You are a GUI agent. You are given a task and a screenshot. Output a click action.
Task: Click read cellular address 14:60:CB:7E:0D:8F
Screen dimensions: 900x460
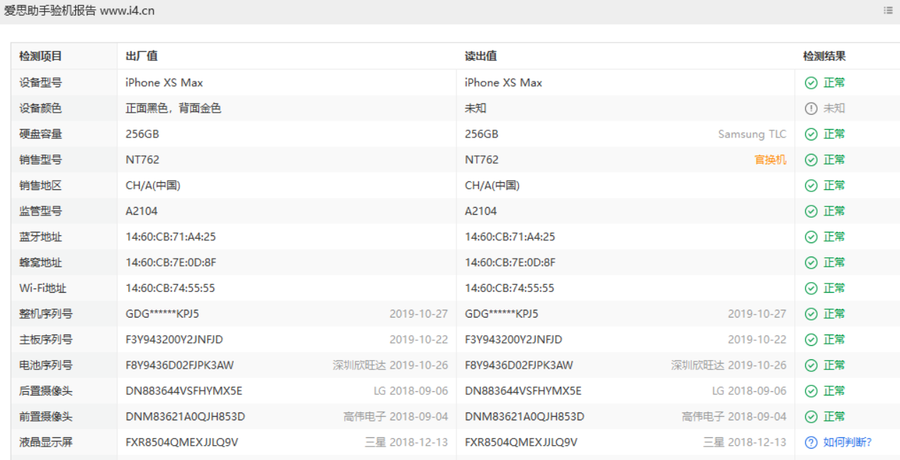pyautogui.click(x=510, y=262)
